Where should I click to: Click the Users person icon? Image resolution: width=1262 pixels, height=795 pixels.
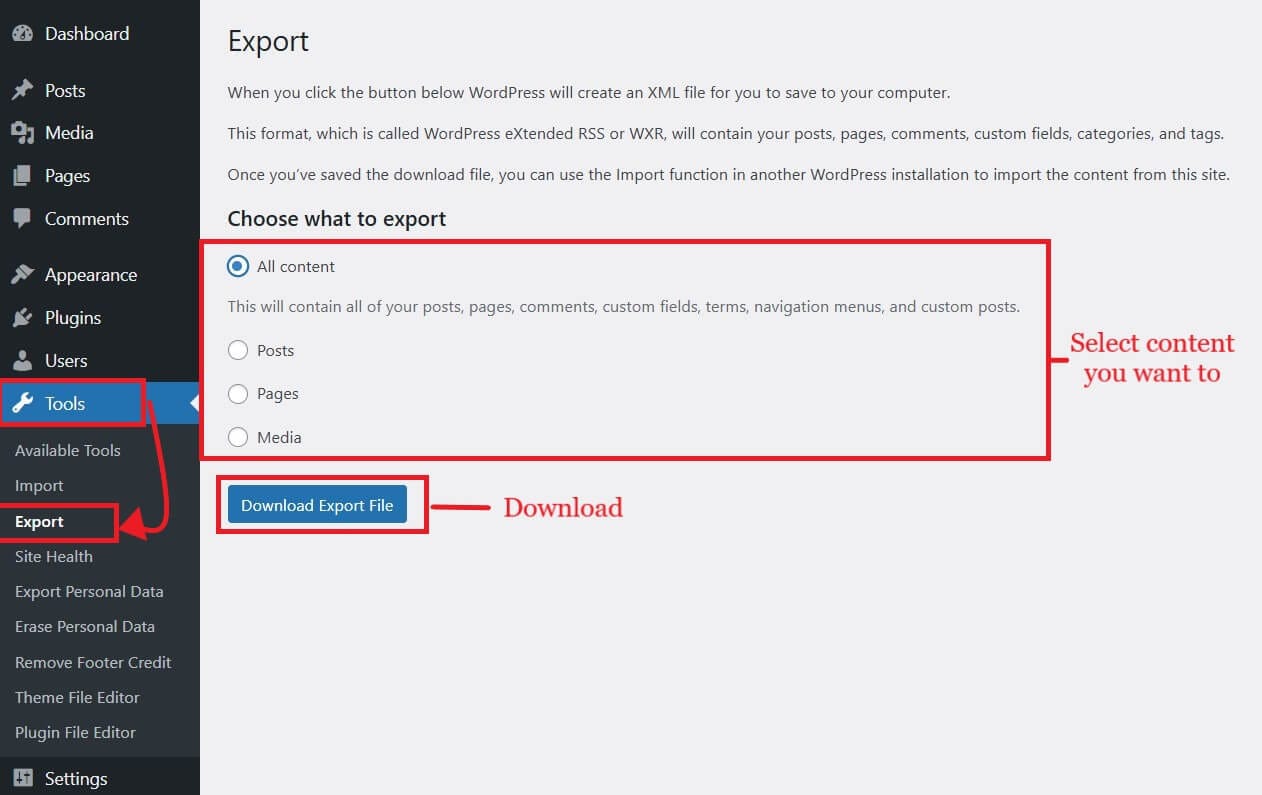coord(22,361)
